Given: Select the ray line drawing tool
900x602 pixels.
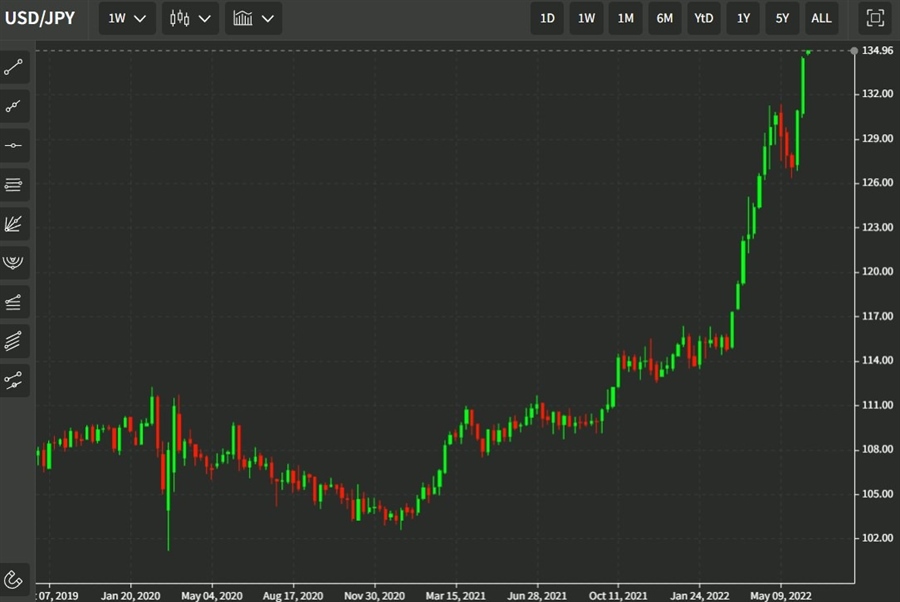Looking at the screenshot, I should coord(14,106).
